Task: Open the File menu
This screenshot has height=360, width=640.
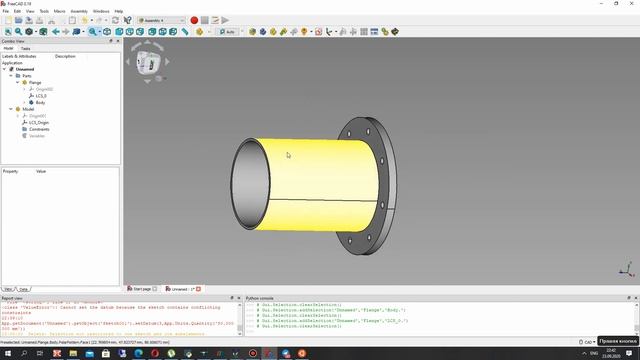Action: point(6,11)
